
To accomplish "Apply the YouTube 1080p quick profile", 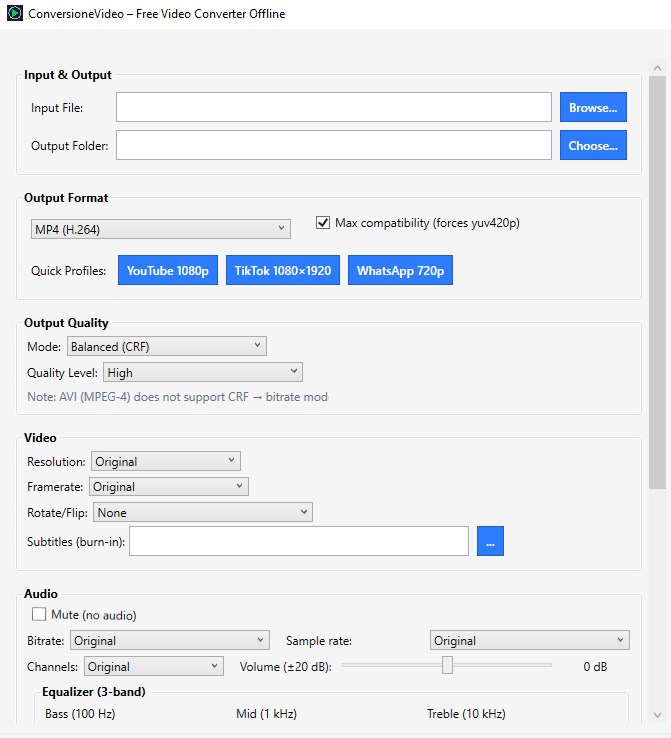I will click(x=168, y=270).
